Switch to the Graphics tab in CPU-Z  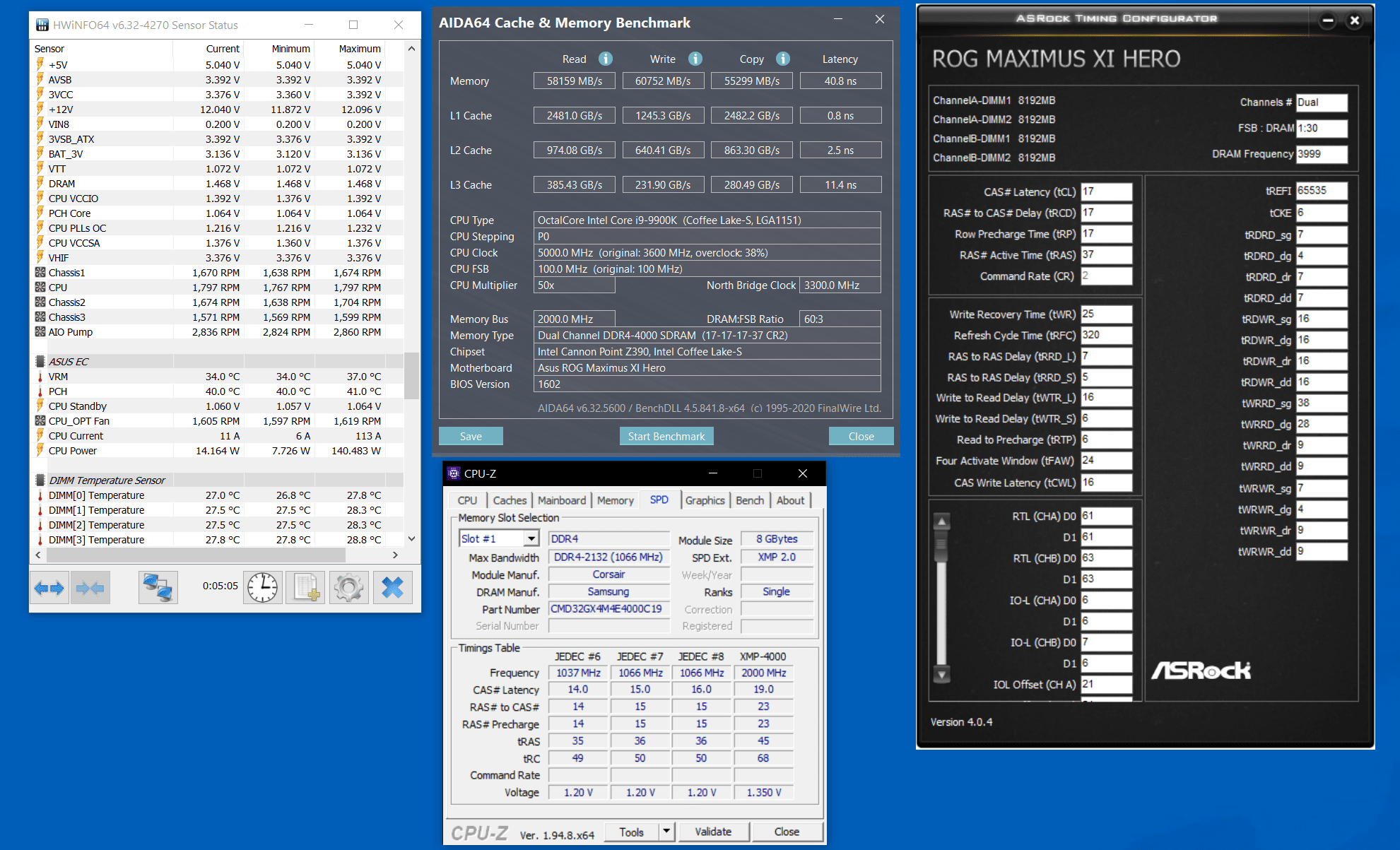pos(705,500)
